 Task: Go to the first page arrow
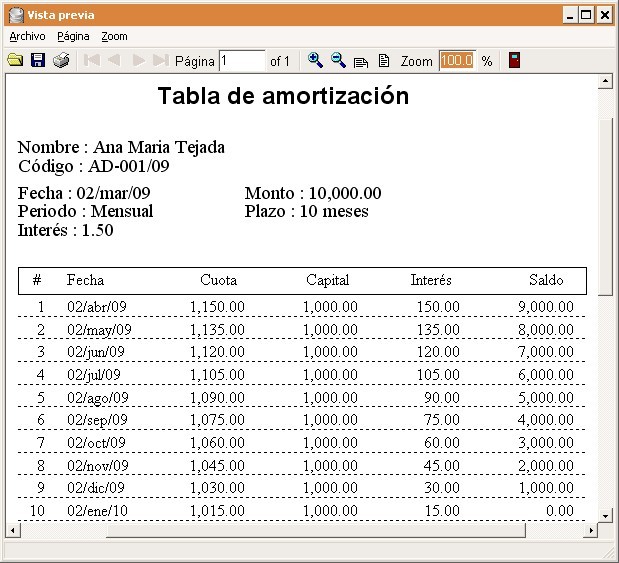coord(92,60)
